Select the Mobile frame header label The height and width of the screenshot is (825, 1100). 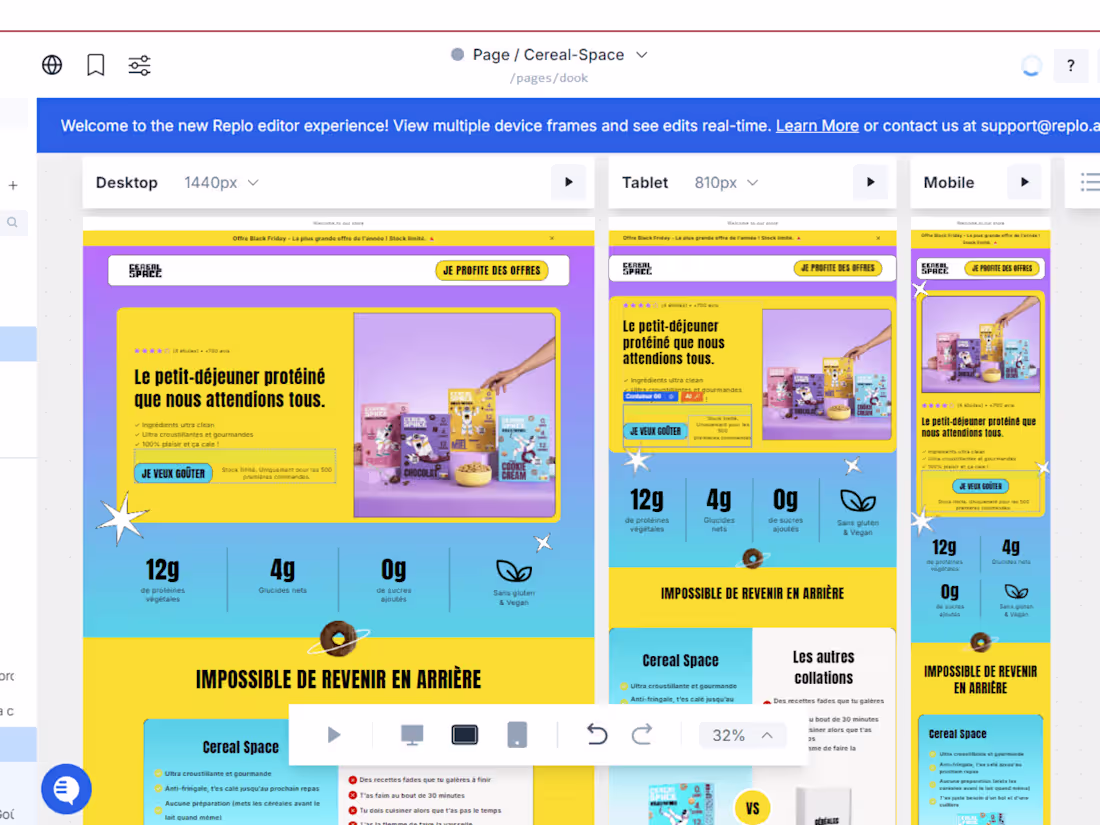click(948, 182)
